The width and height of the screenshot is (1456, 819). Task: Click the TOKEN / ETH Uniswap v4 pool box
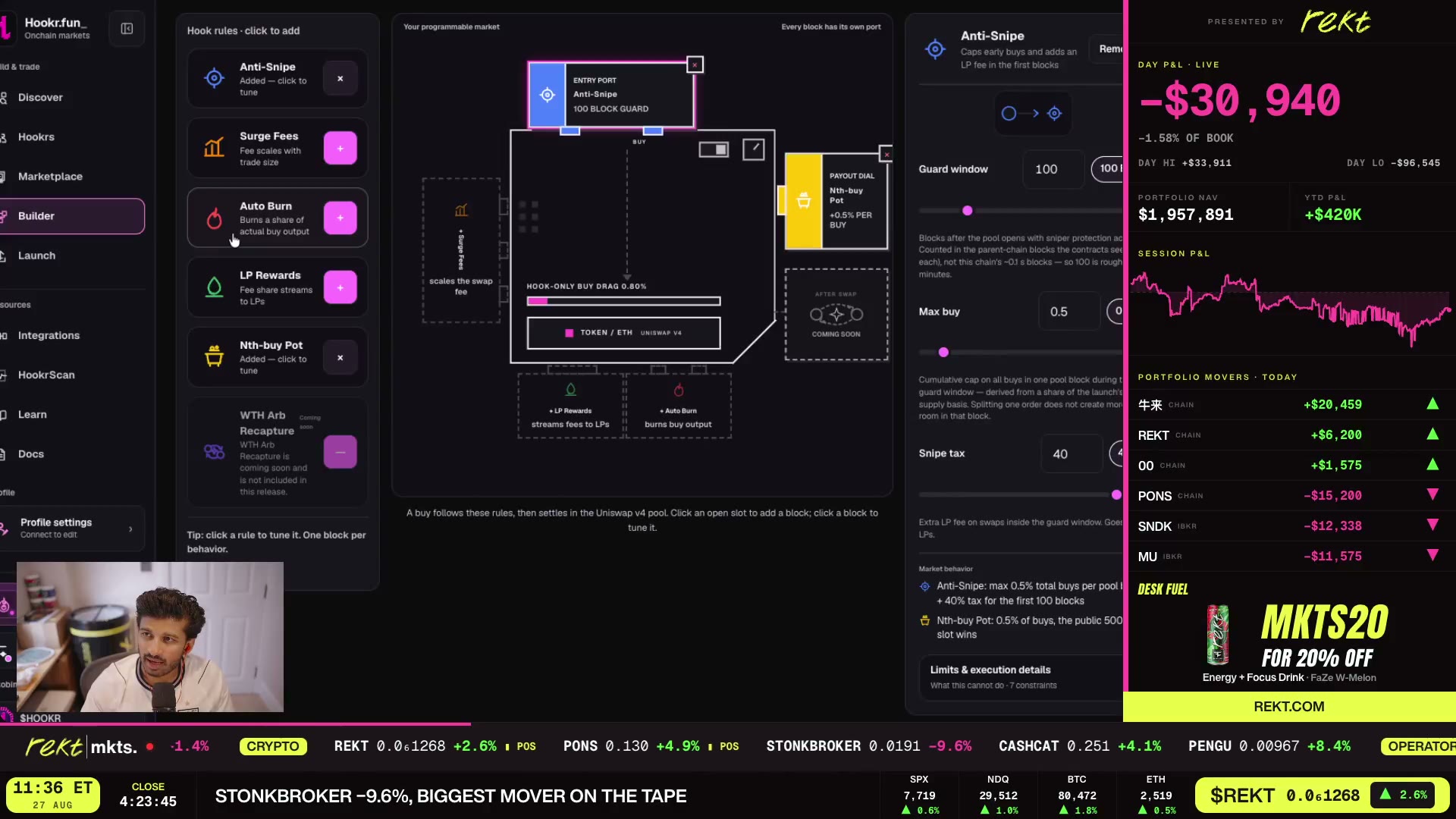pos(623,333)
